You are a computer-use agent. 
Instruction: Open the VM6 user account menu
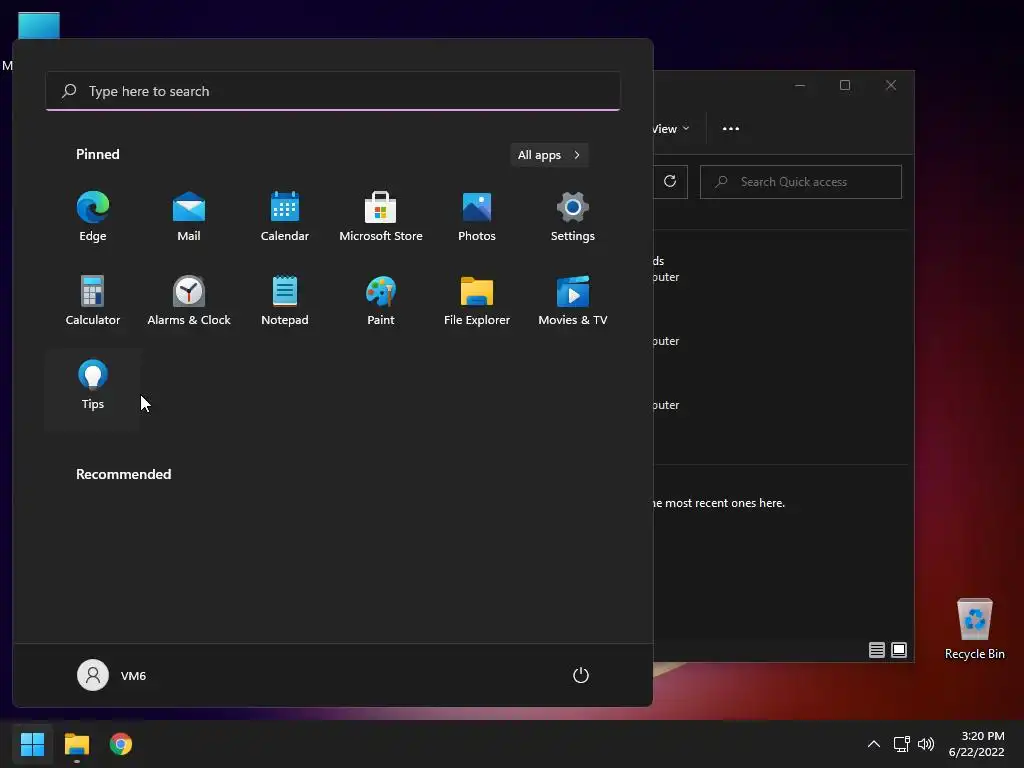click(x=112, y=675)
